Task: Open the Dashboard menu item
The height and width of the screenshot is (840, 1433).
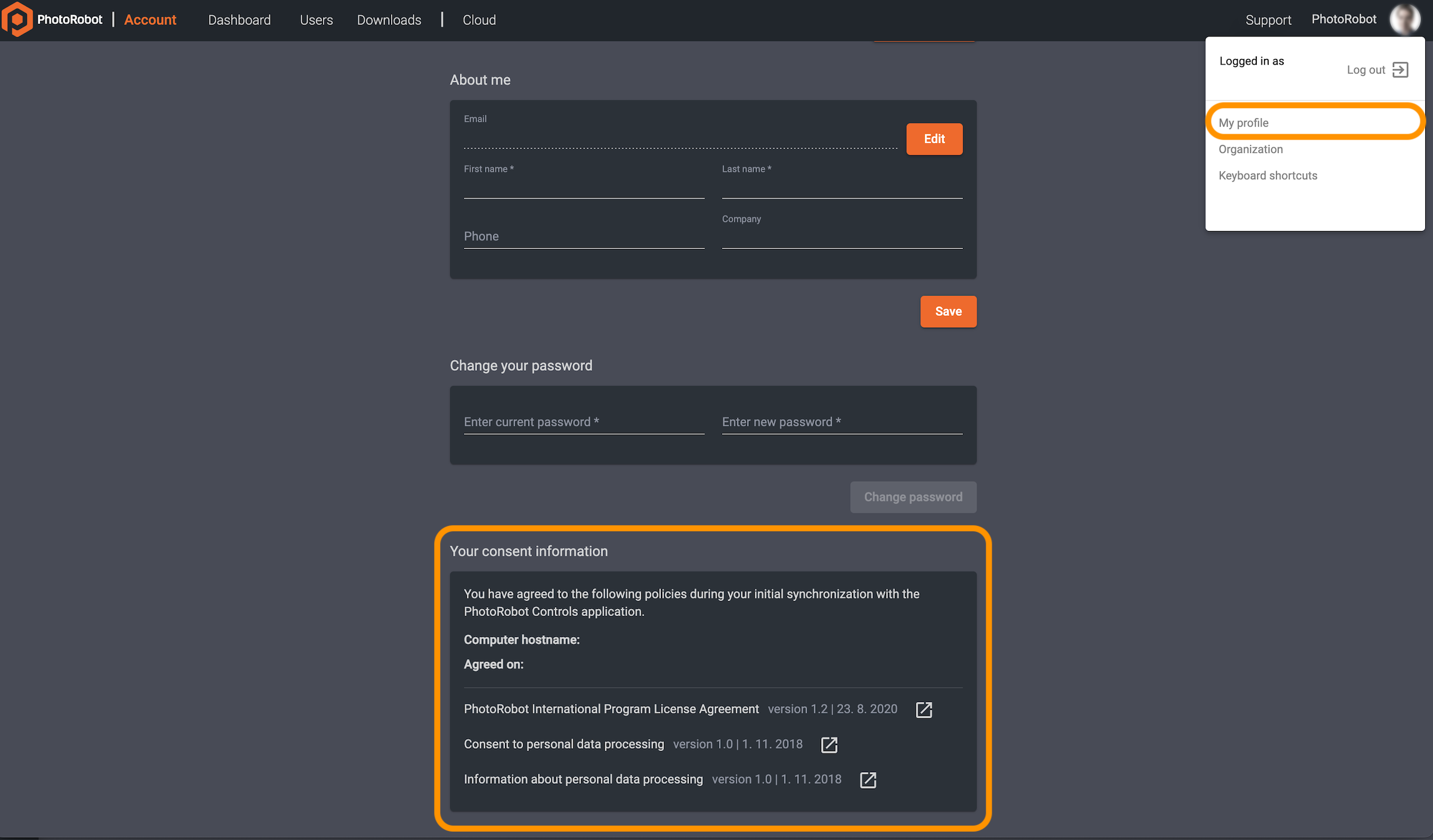Action: tap(239, 20)
